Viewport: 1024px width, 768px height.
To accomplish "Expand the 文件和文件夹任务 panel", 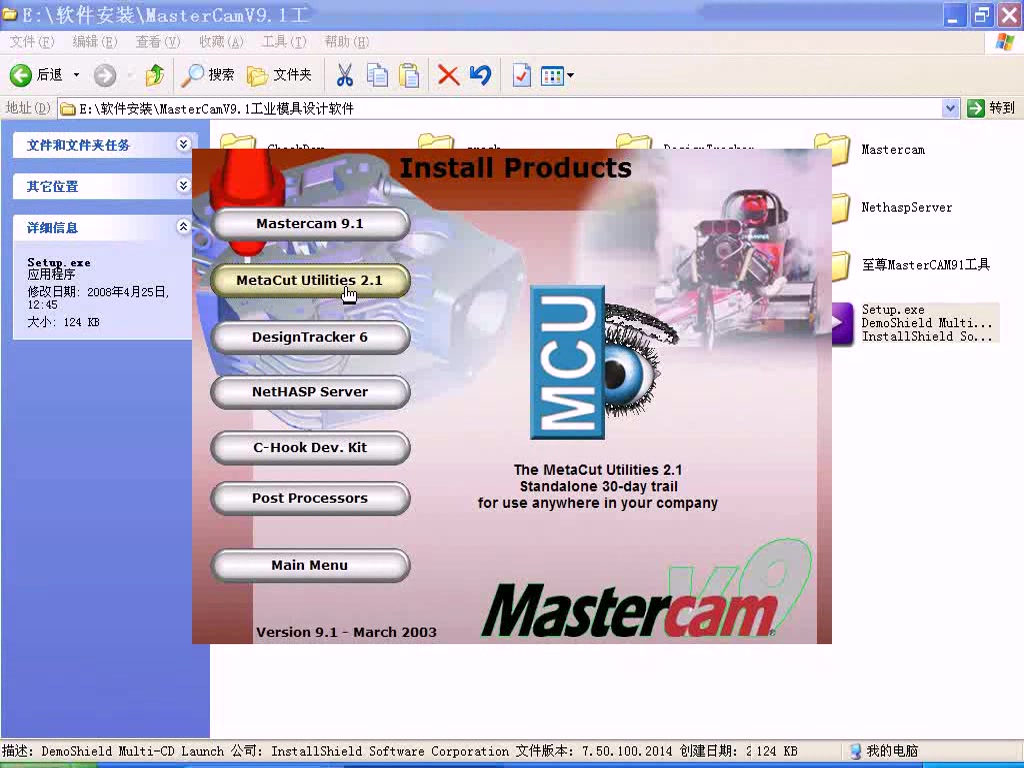I will click(184, 144).
